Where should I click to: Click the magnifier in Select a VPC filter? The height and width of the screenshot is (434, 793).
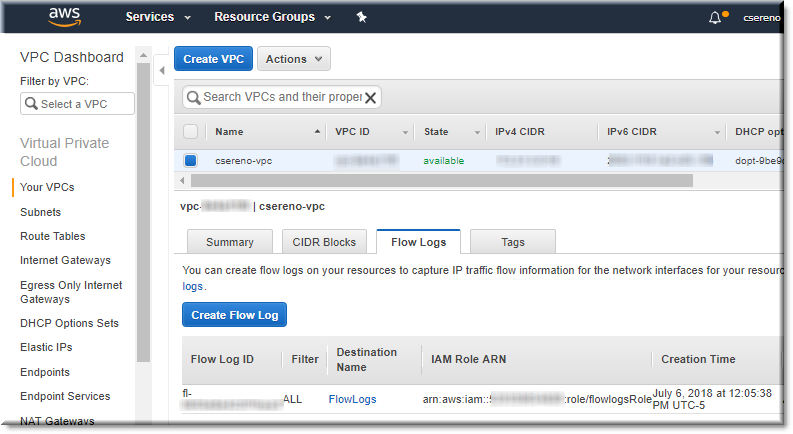click(x=31, y=104)
